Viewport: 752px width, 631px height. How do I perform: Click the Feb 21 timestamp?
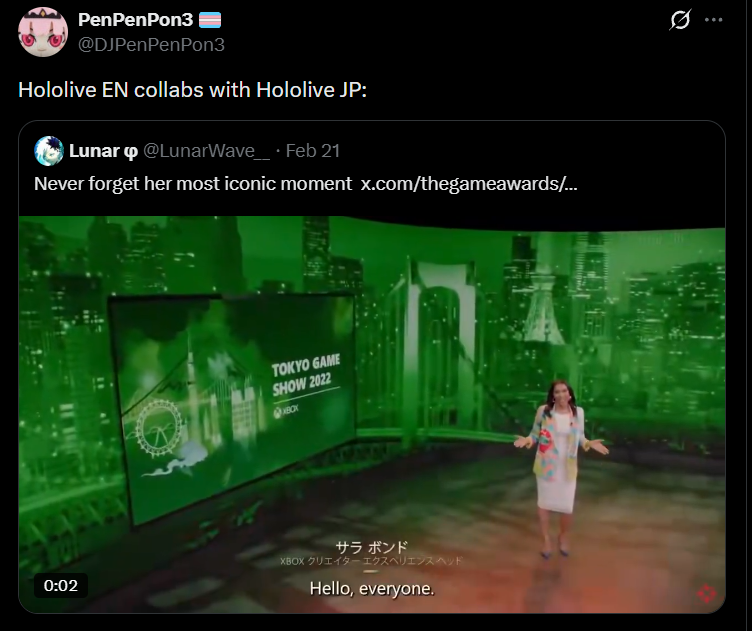point(313,151)
